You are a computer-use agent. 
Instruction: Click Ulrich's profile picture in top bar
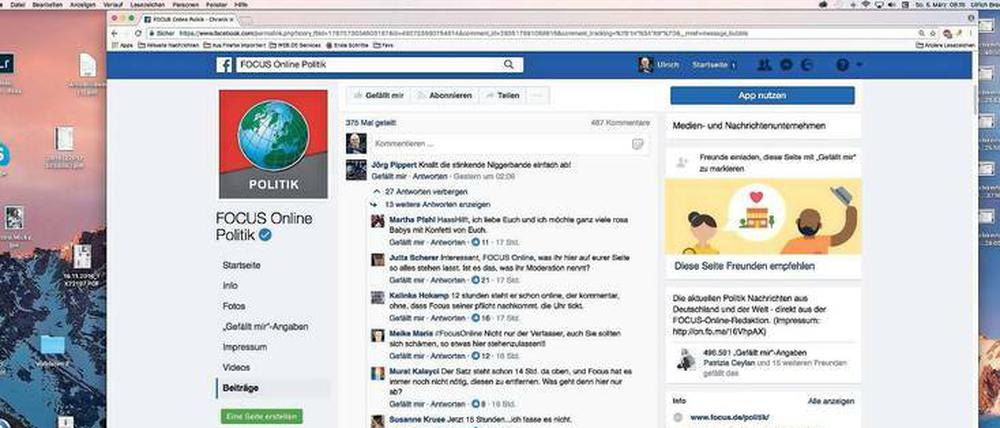(645, 64)
